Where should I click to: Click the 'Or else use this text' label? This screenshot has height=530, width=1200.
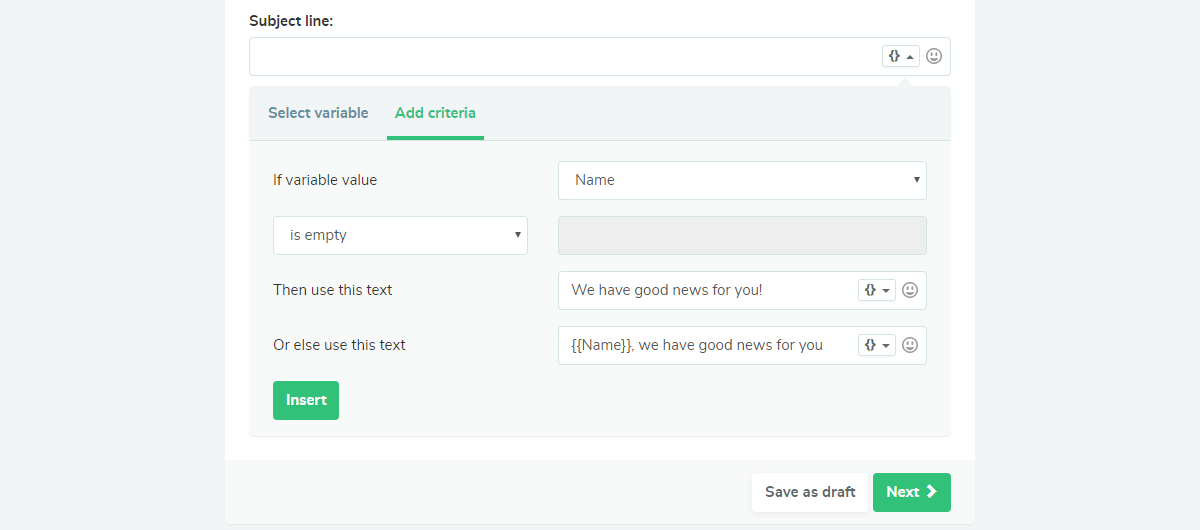click(339, 345)
